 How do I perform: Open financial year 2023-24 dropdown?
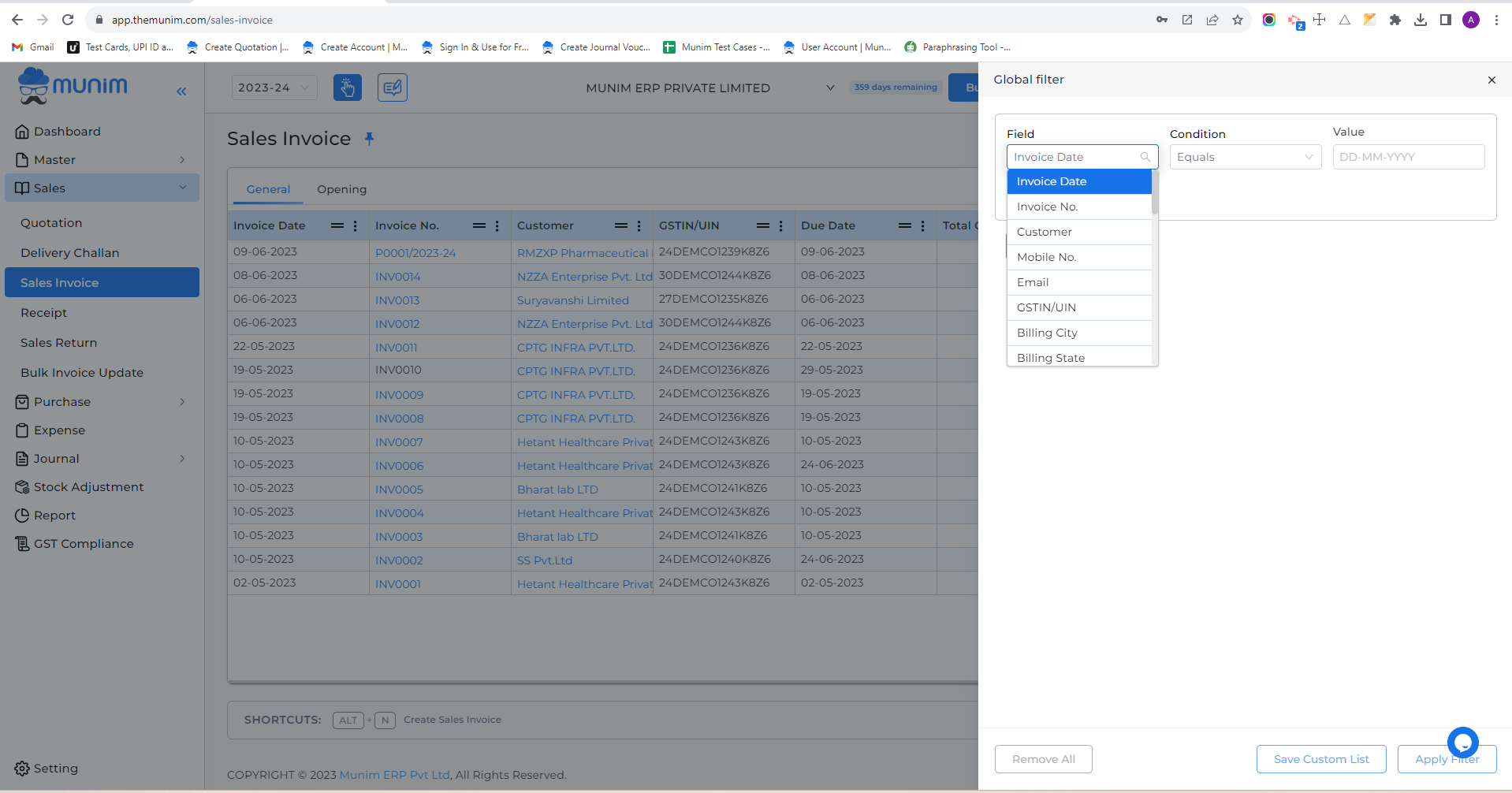coord(274,87)
